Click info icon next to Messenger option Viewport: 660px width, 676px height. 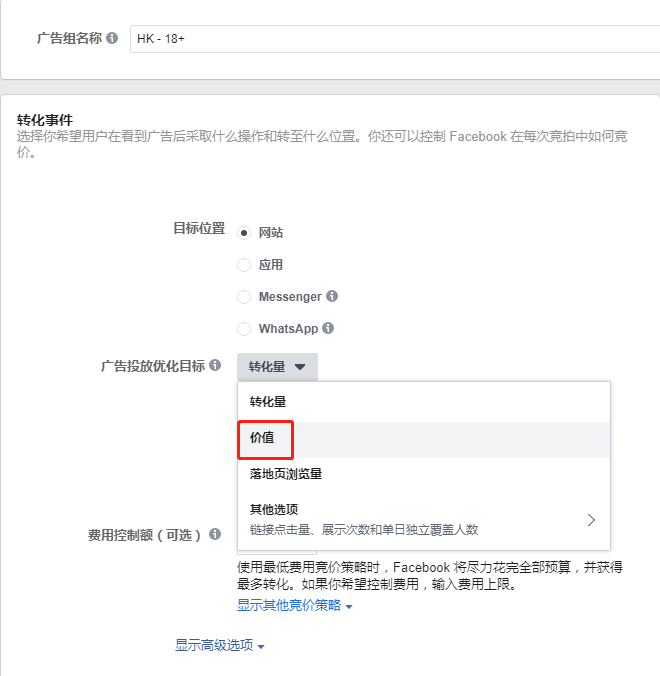(x=332, y=297)
